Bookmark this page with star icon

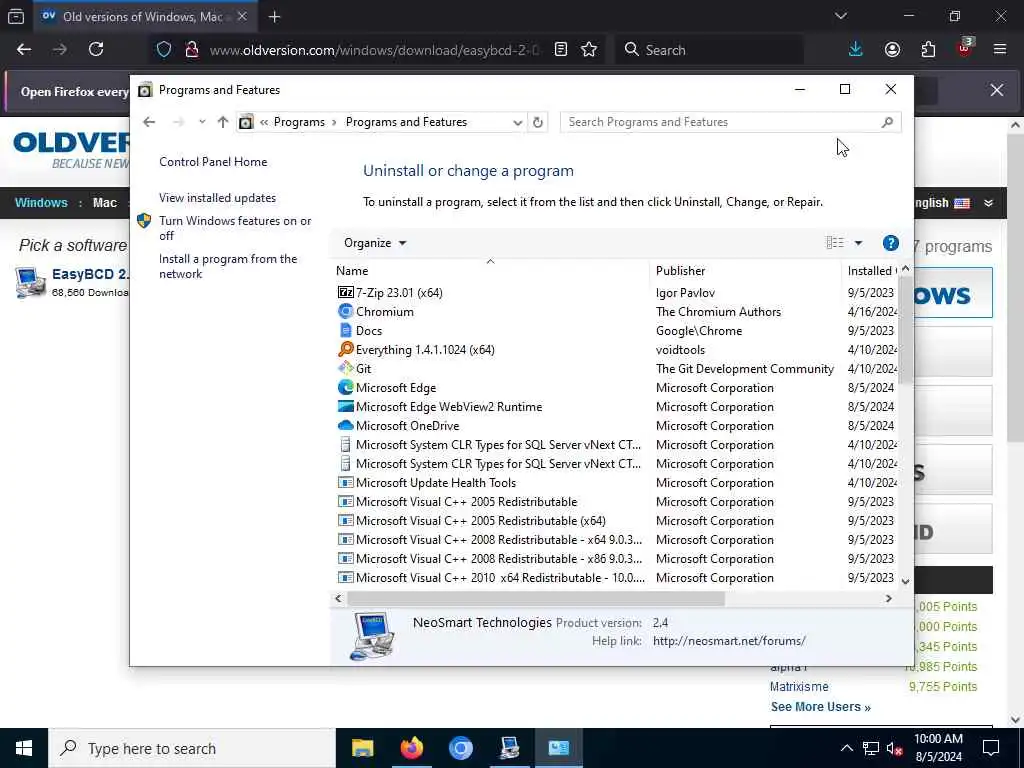pyautogui.click(x=589, y=50)
